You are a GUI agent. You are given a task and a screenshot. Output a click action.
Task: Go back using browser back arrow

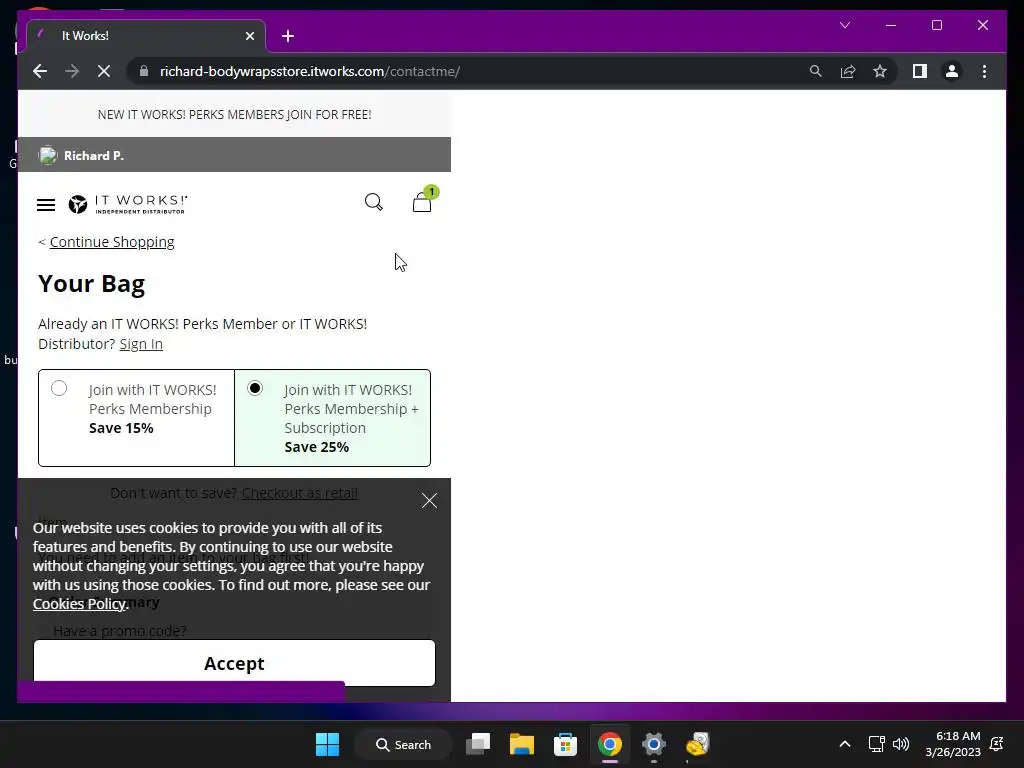tap(40, 71)
